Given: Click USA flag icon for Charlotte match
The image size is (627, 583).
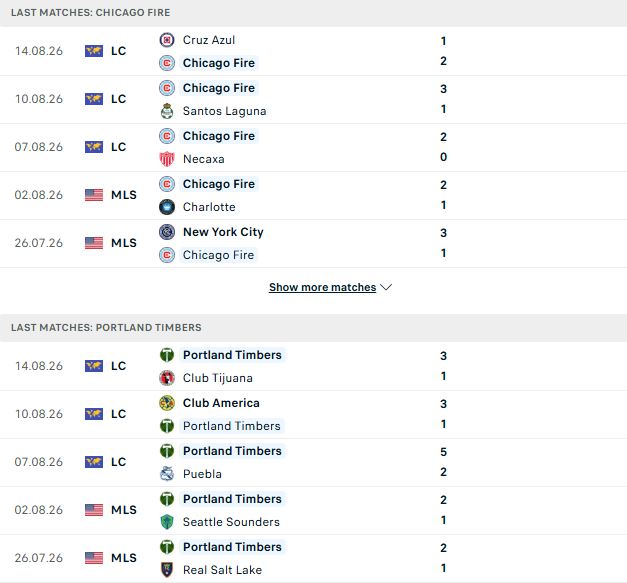Looking at the screenshot, I should (94, 195).
